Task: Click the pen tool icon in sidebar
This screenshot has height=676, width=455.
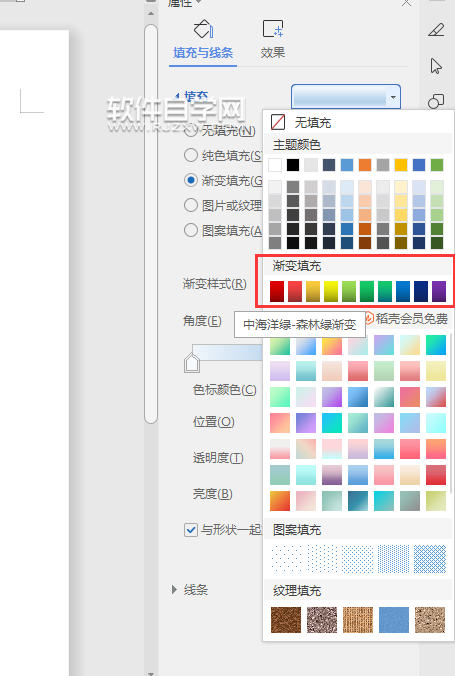Action: tap(436, 30)
